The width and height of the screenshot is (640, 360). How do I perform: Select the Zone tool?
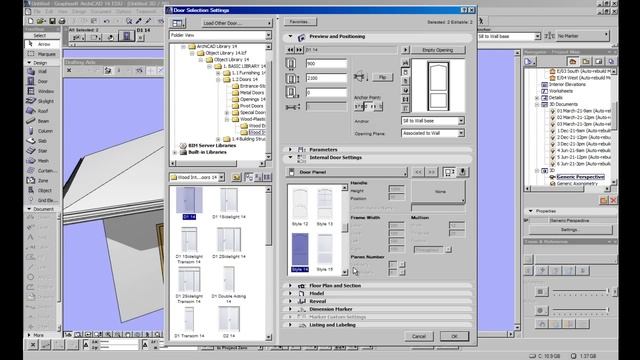click(42, 180)
